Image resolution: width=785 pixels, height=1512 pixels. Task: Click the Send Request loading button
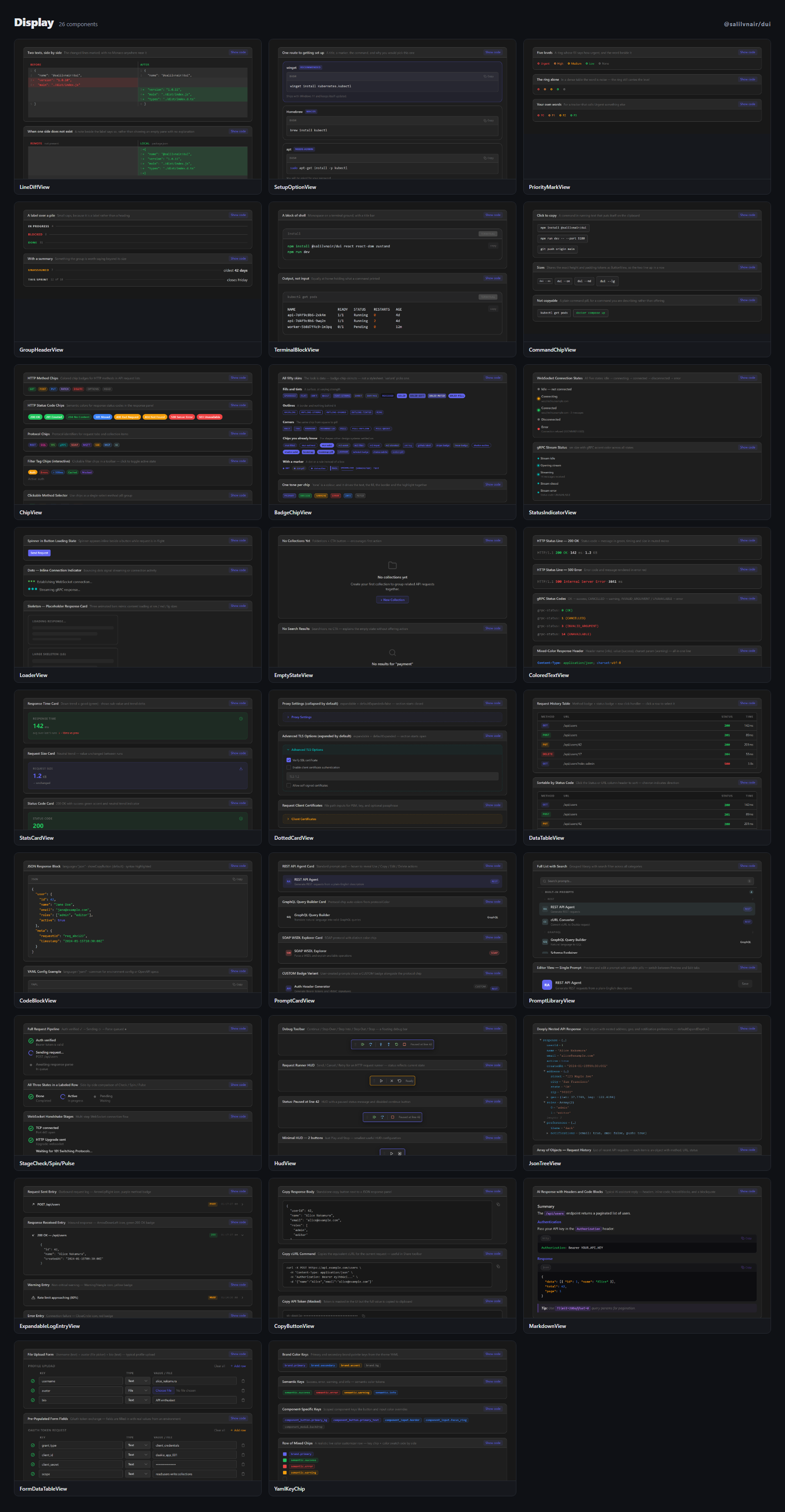click(x=39, y=553)
